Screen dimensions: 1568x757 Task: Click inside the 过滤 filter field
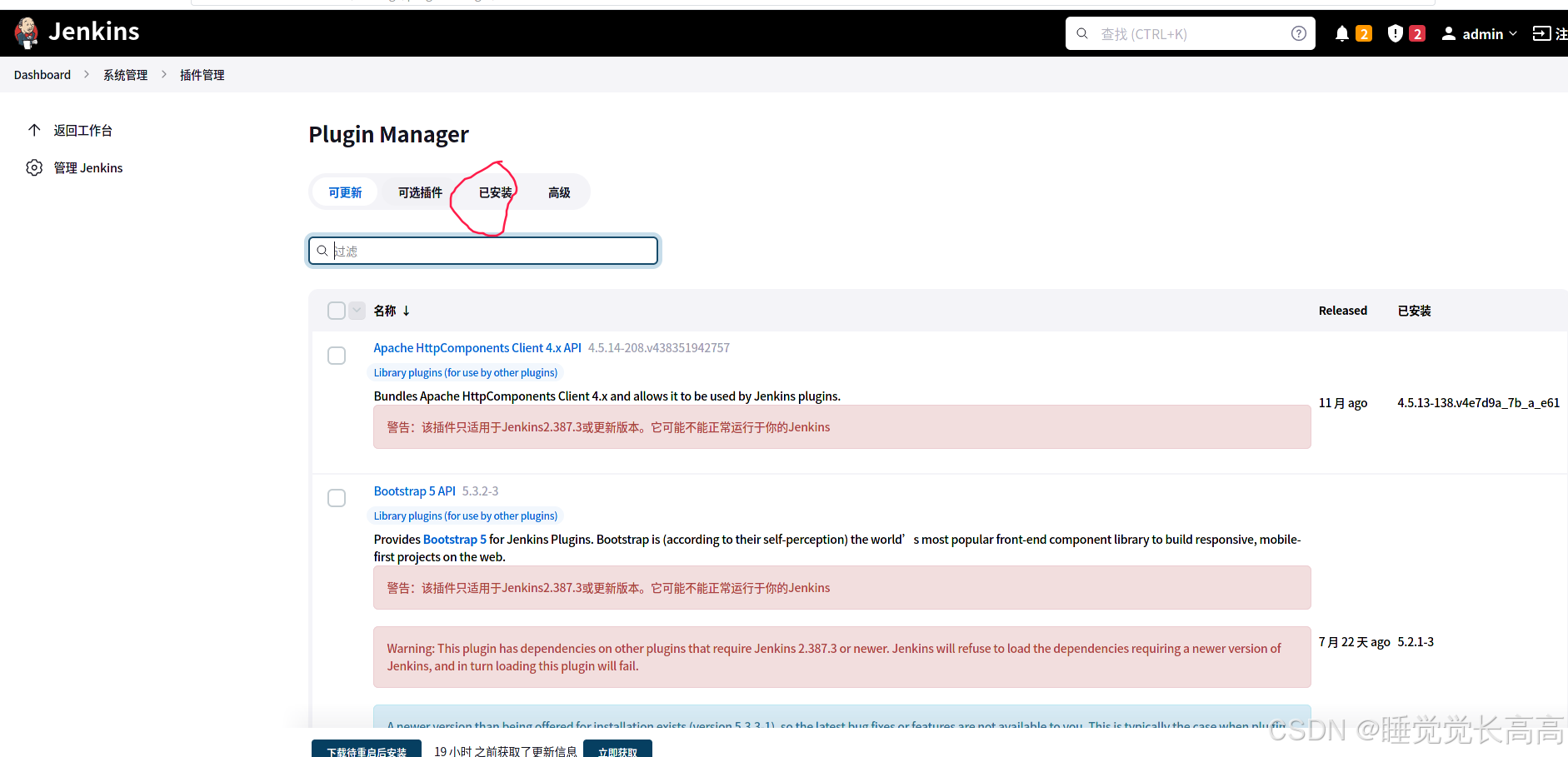483,250
